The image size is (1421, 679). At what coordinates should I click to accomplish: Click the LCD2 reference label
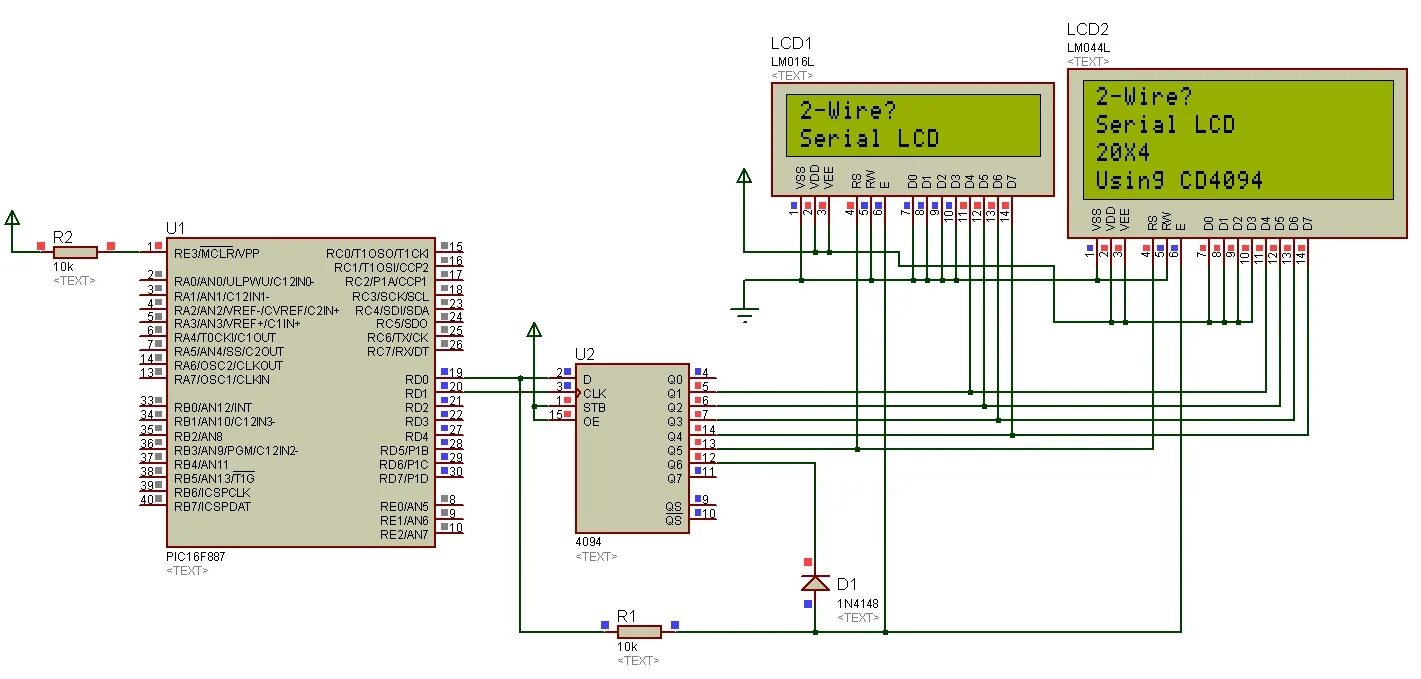[1088, 29]
